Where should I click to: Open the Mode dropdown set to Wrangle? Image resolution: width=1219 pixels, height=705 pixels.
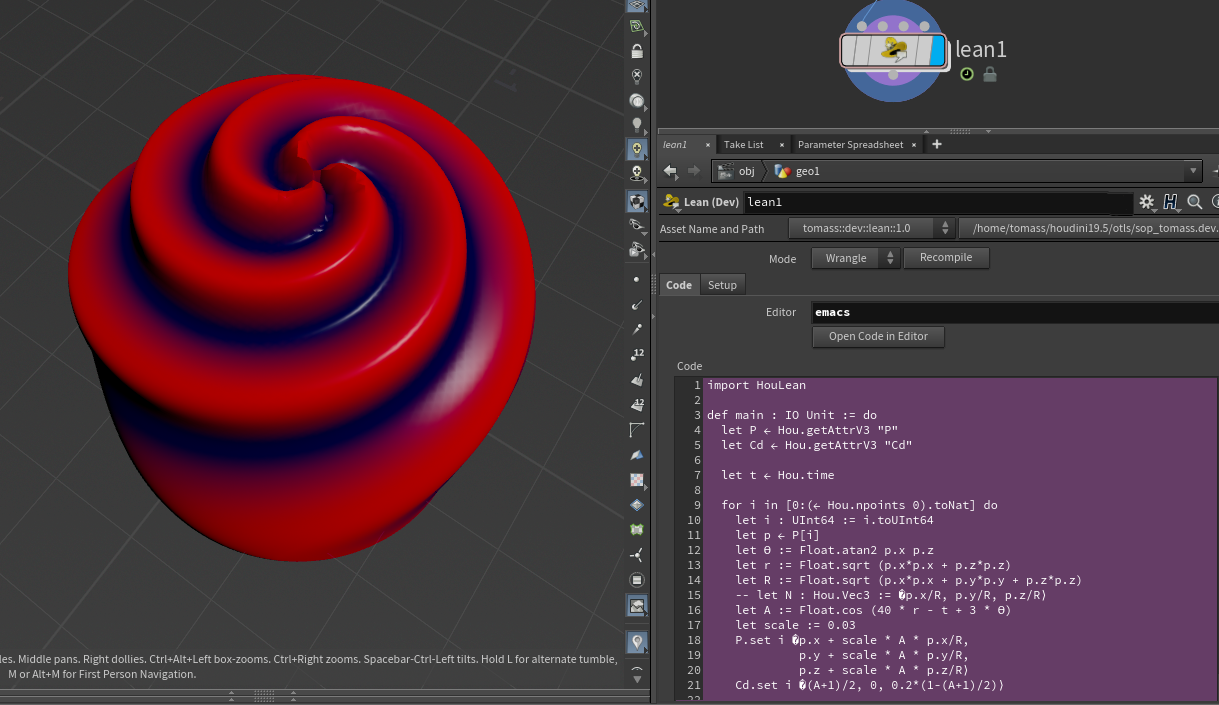pyautogui.click(x=856, y=258)
